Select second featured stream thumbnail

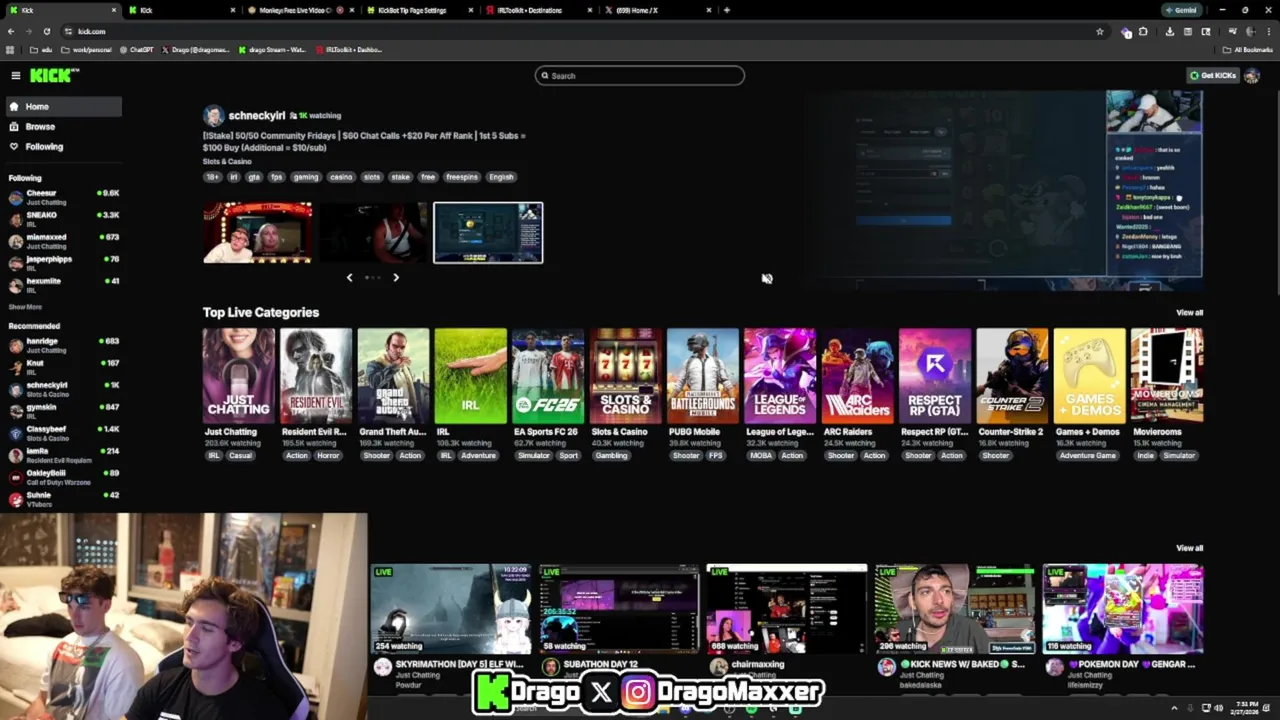point(373,232)
